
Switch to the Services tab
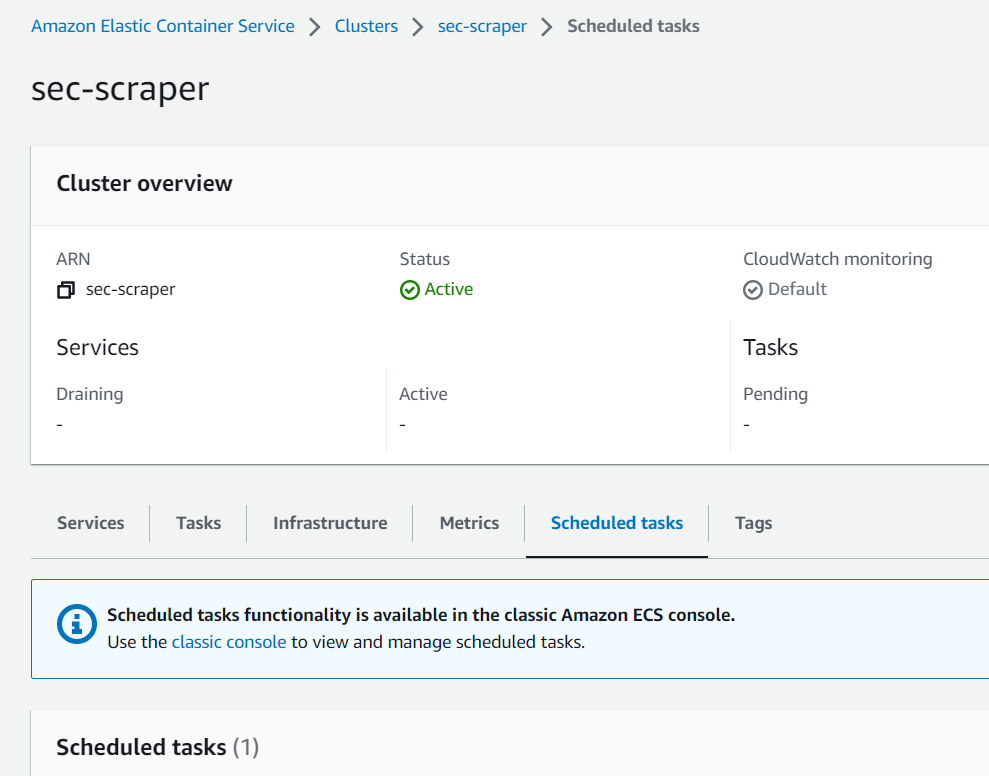click(x=91, y=523)
